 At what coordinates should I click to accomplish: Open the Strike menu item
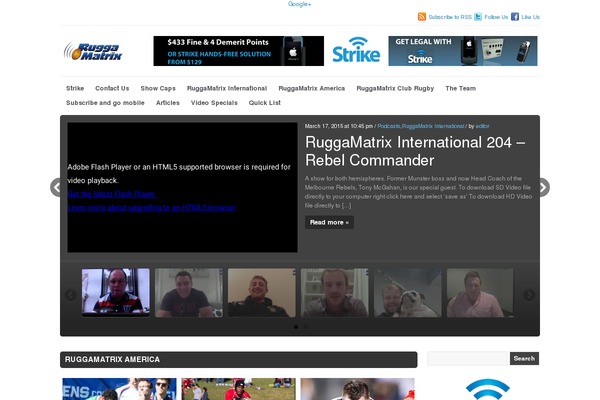75,88
